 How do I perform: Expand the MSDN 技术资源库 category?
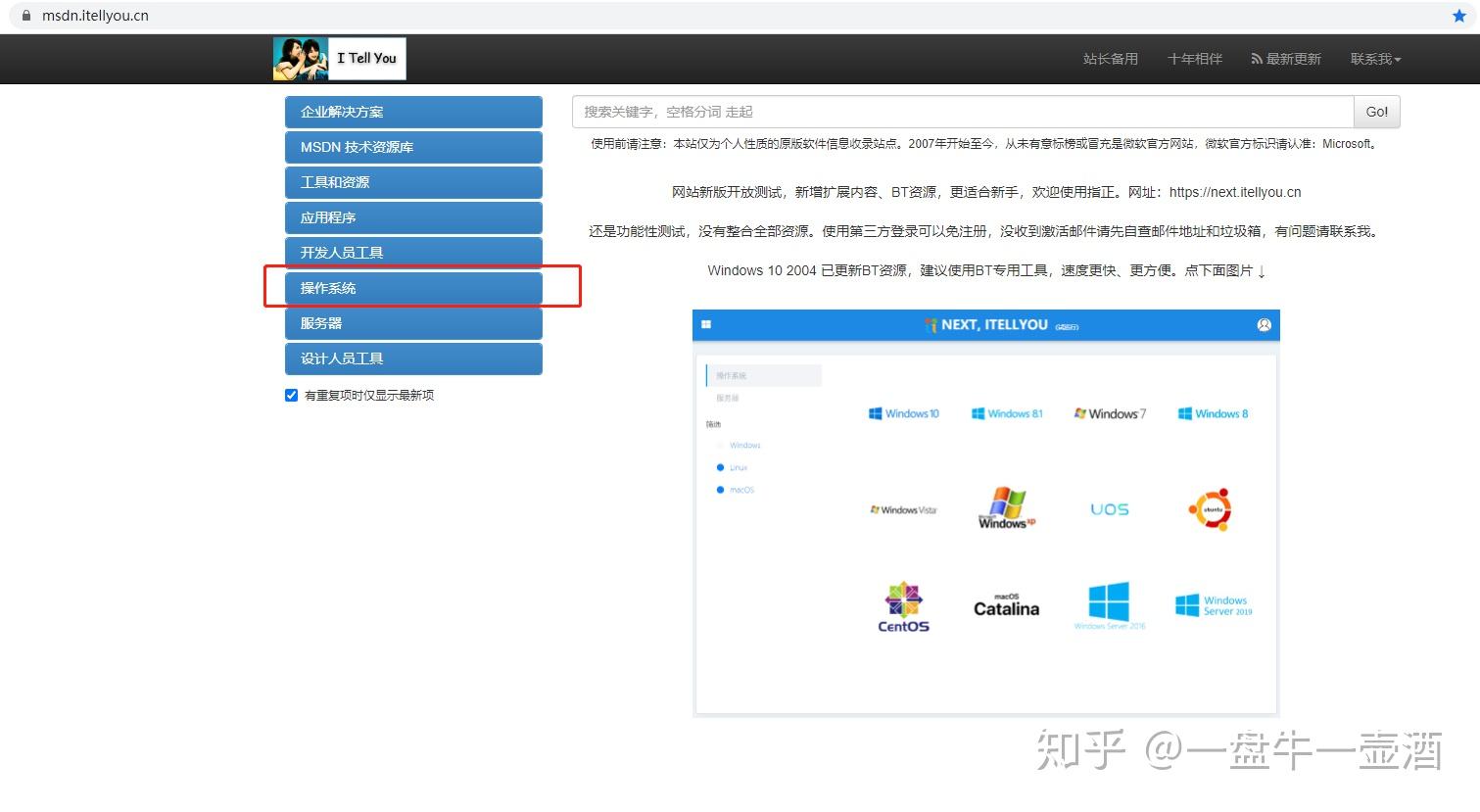[x=413, y=147]
